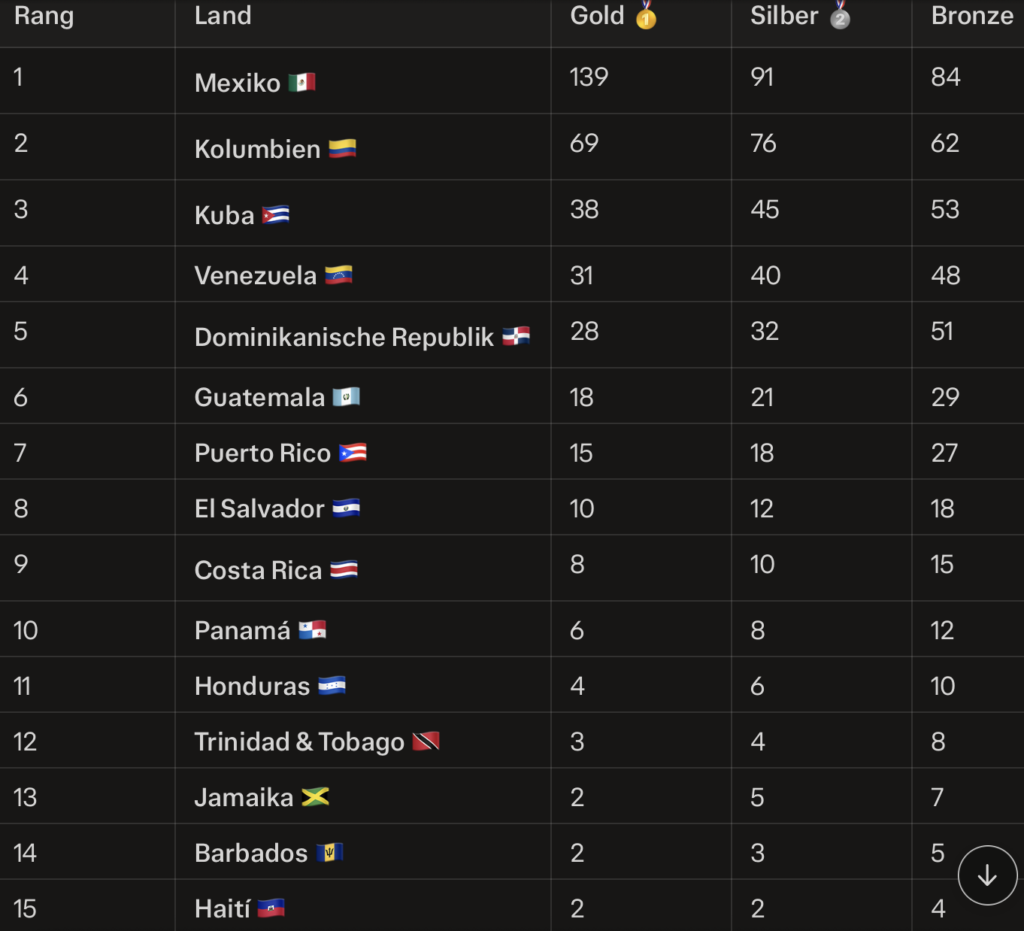Click the Colombia flag next to Kolumbien

tap(342, 148)
